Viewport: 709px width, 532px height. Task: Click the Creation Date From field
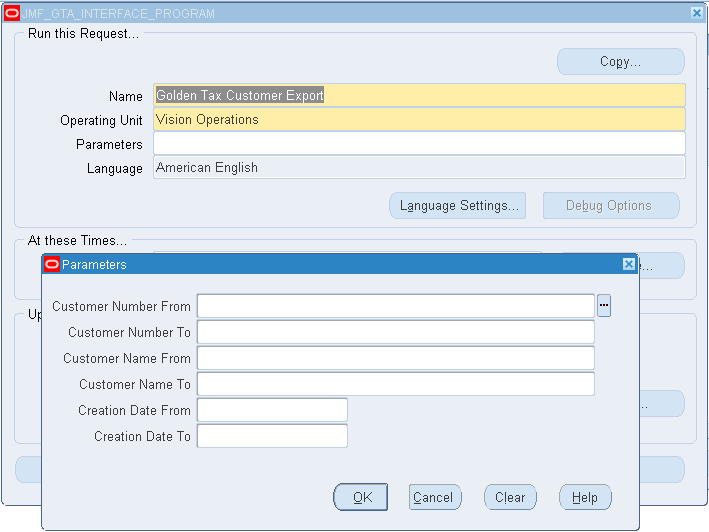(272, 410)
